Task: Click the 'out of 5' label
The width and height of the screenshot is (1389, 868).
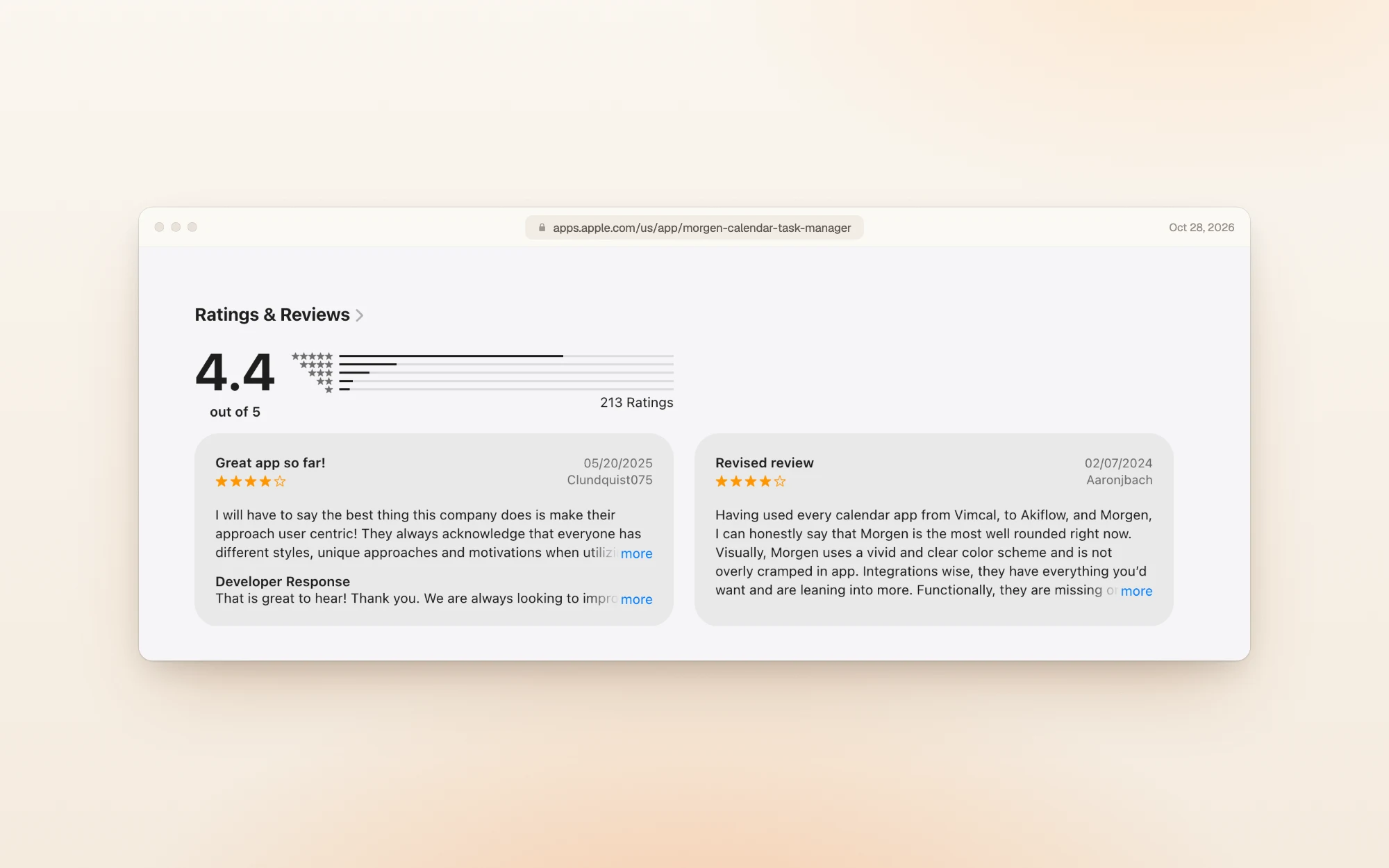Action: 235,412
